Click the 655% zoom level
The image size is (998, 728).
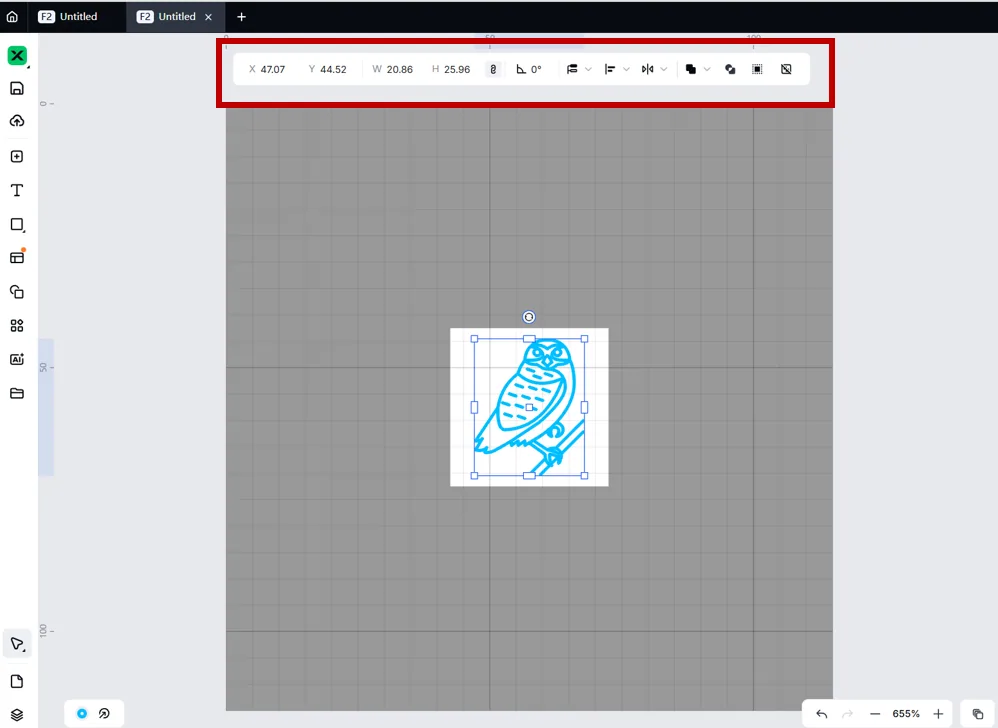click(x=906, y=714)
